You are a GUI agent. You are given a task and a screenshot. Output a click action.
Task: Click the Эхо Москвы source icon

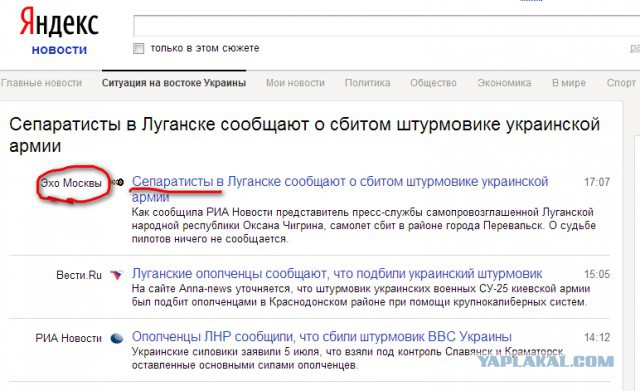(118, 182)
